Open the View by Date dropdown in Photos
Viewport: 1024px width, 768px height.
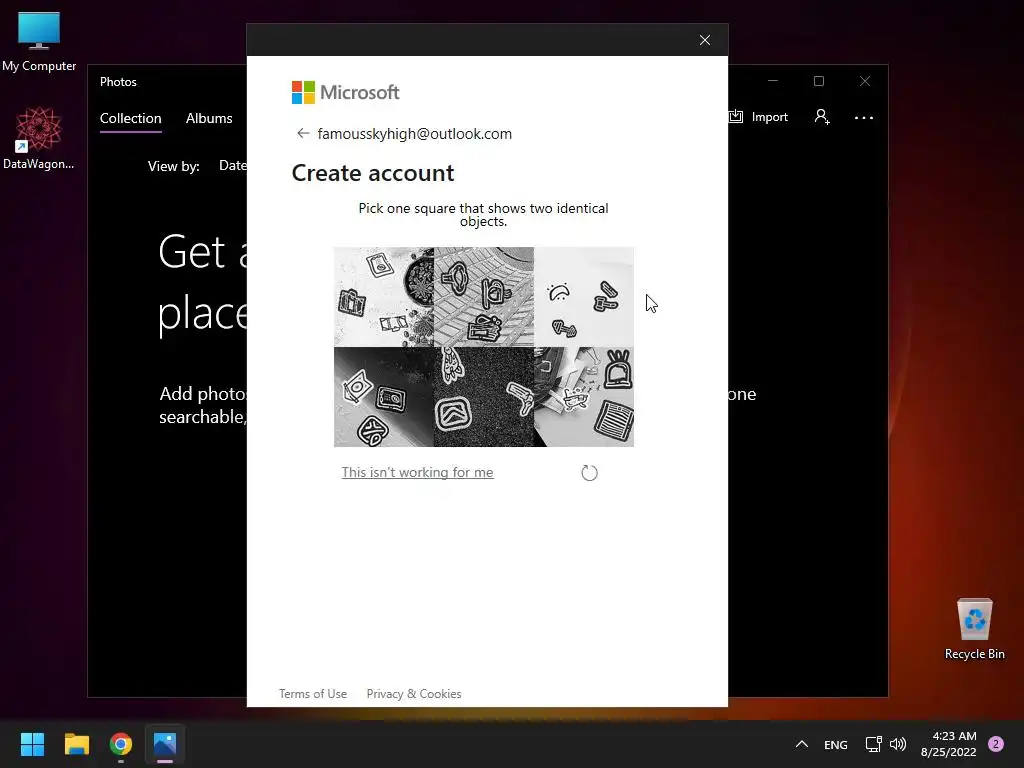click(232, 166)
